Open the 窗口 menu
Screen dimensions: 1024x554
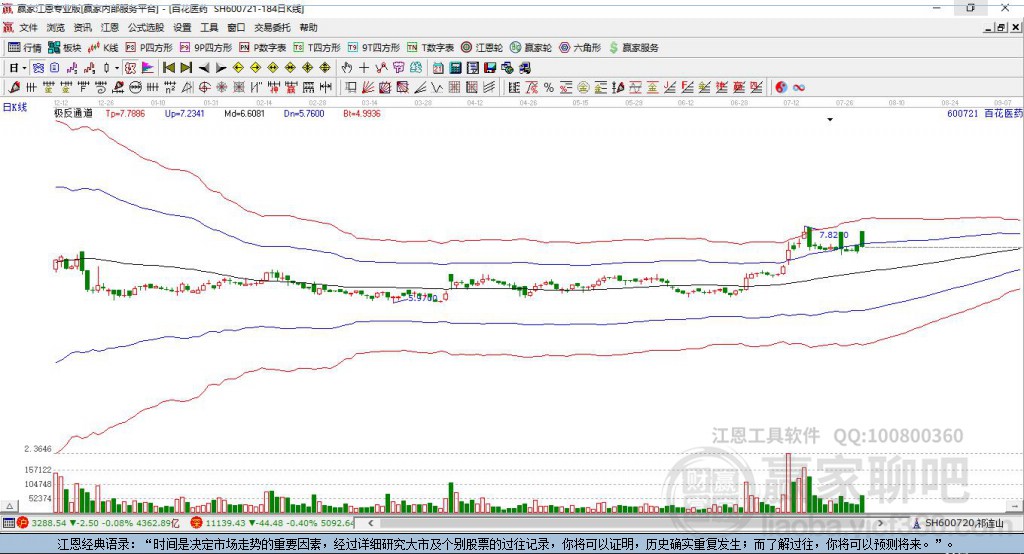click(x=236, y=27)
